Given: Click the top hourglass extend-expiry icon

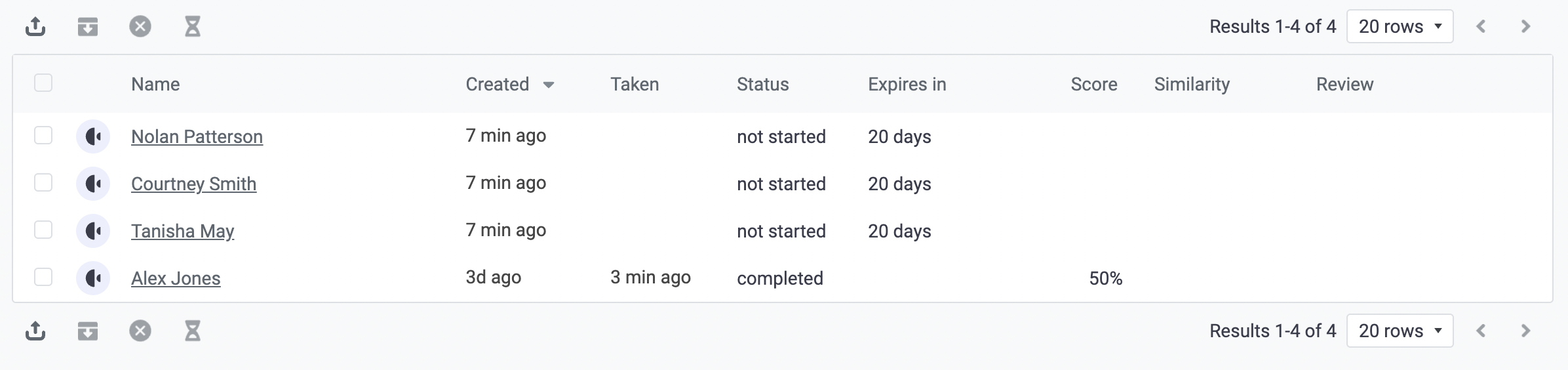Looking at the screenshot, I should [193, 27].
